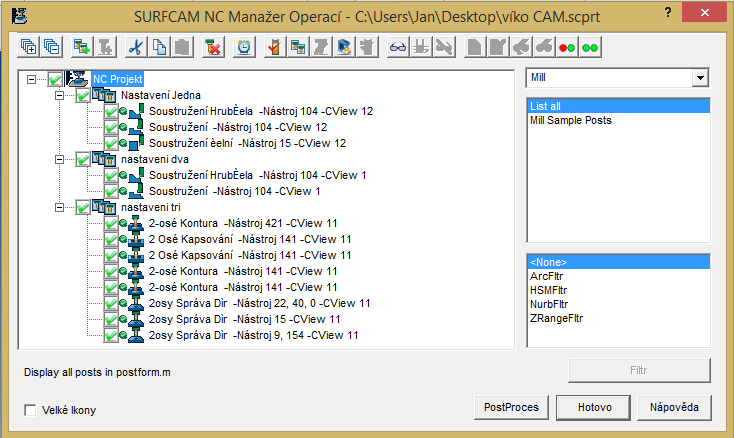Click the copy pages icon
Image resolution: width=734 pixels, height=438 pixels.
pos(159,47)
